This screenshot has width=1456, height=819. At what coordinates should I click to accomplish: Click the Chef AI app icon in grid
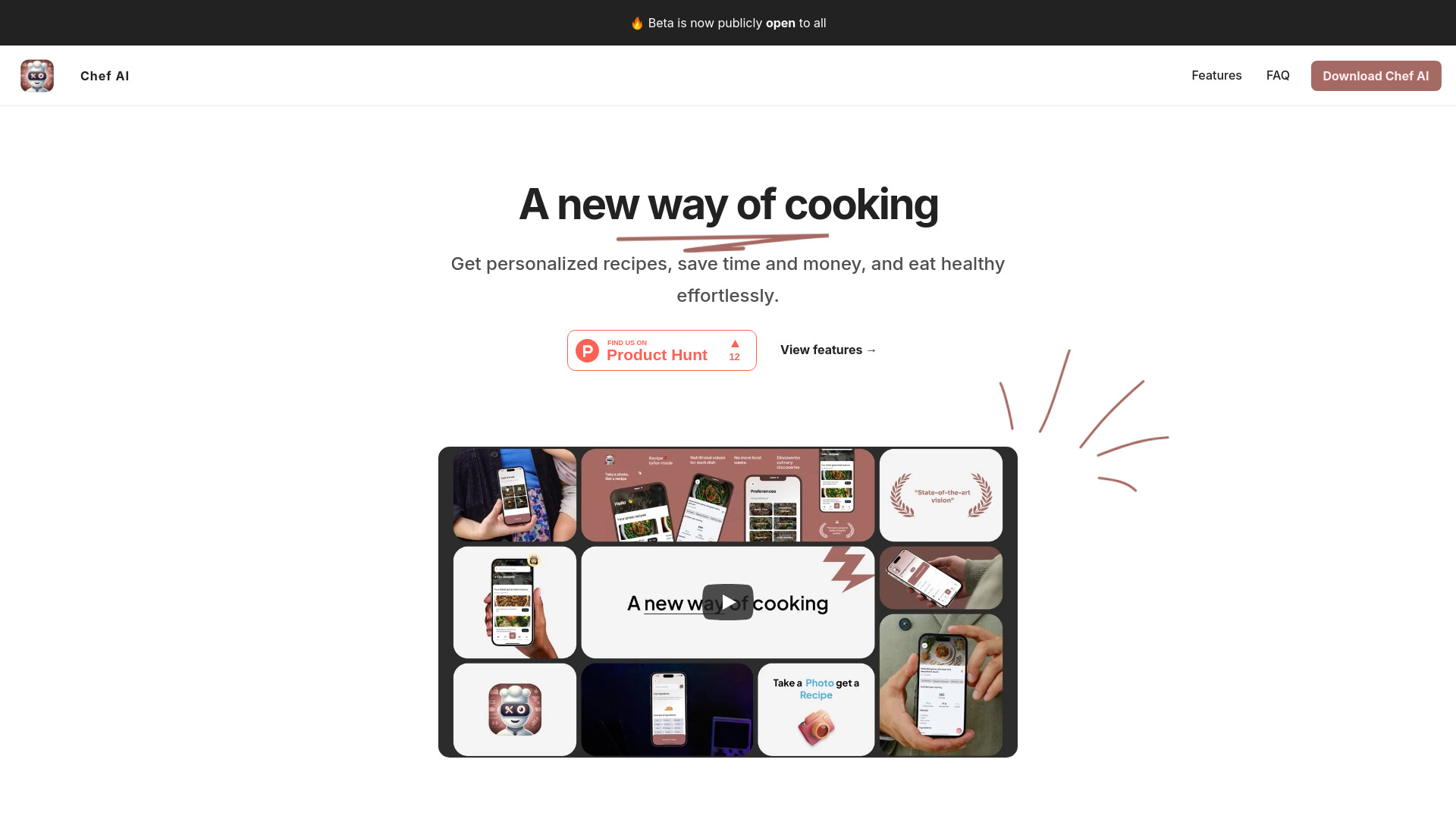coord(514,710)
